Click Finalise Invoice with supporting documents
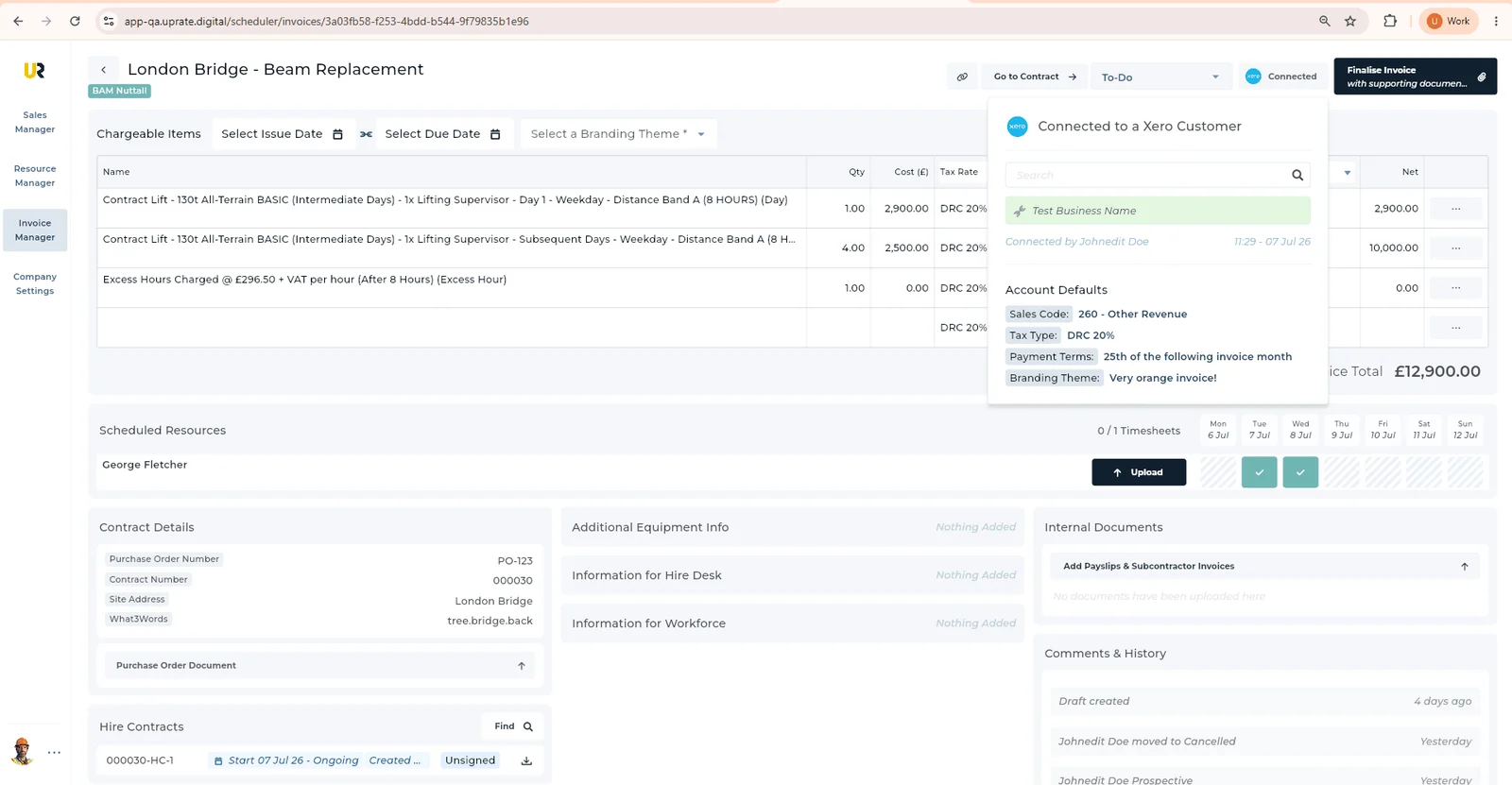 1415,77
